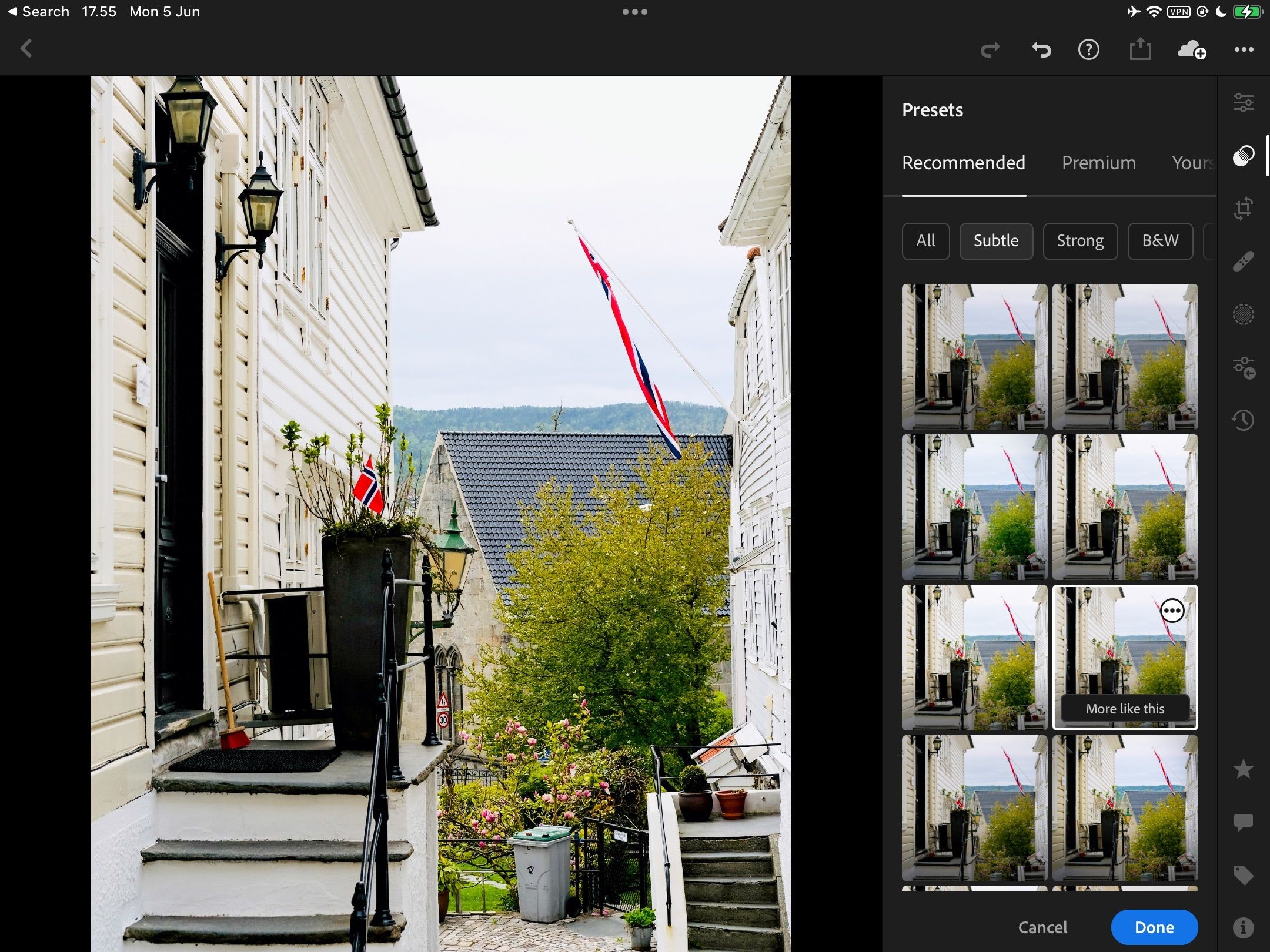Select the All filter chip
Screen dimensions: 1270x952
[x=925, y=241]
